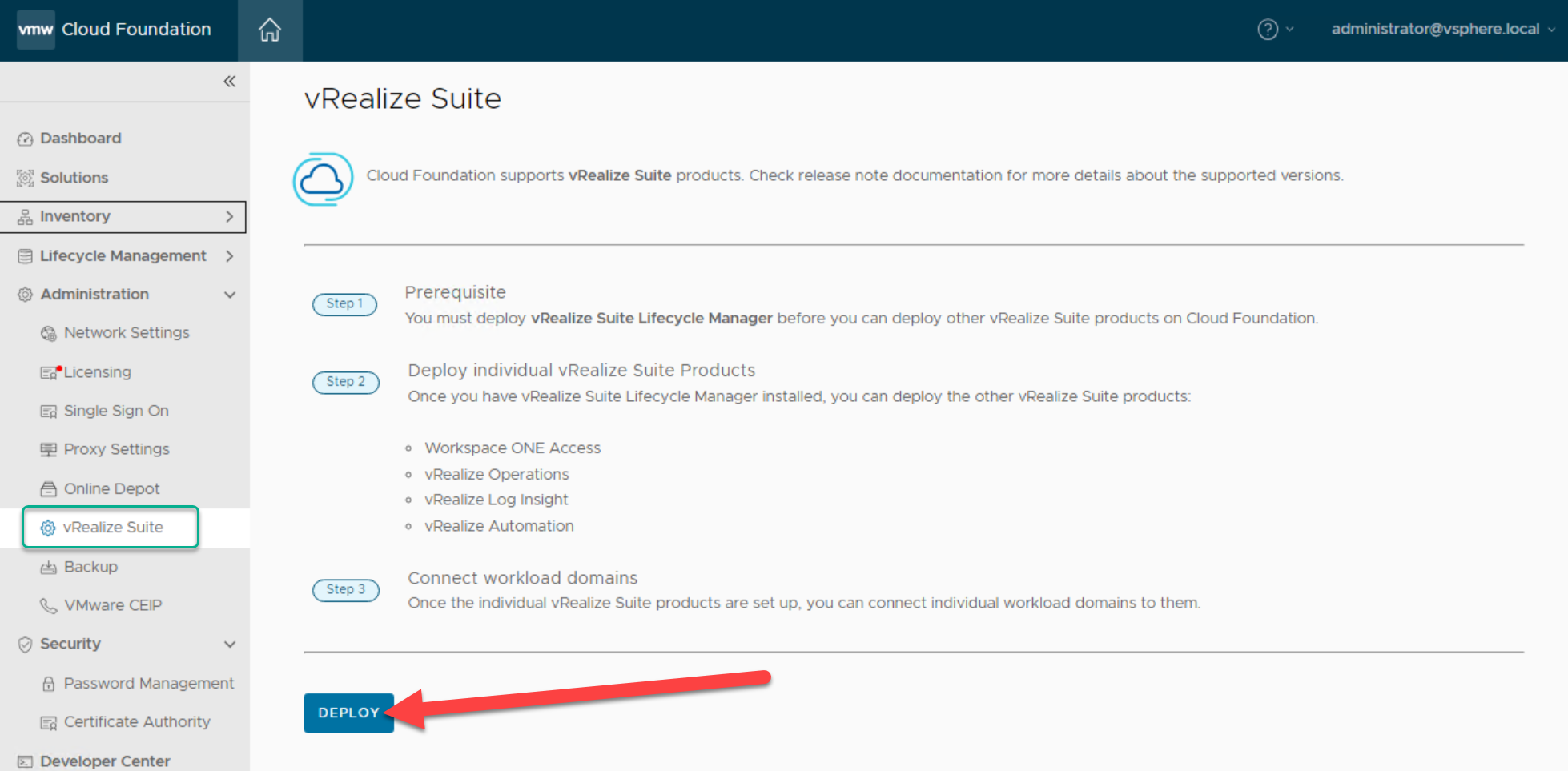Collapse the Security section chevron

coord(230,645)
